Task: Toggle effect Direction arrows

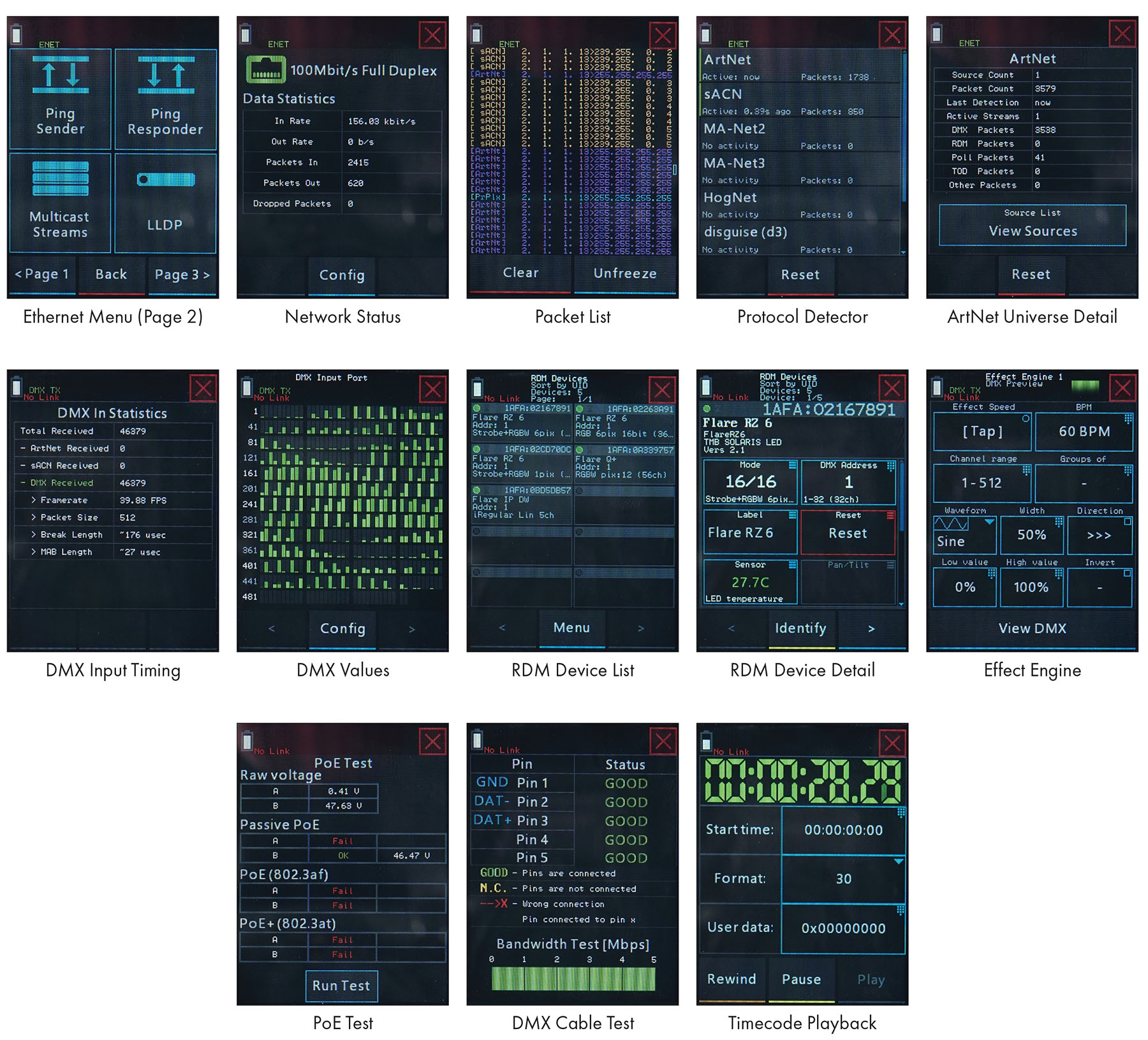Action: pos(1100,535)
